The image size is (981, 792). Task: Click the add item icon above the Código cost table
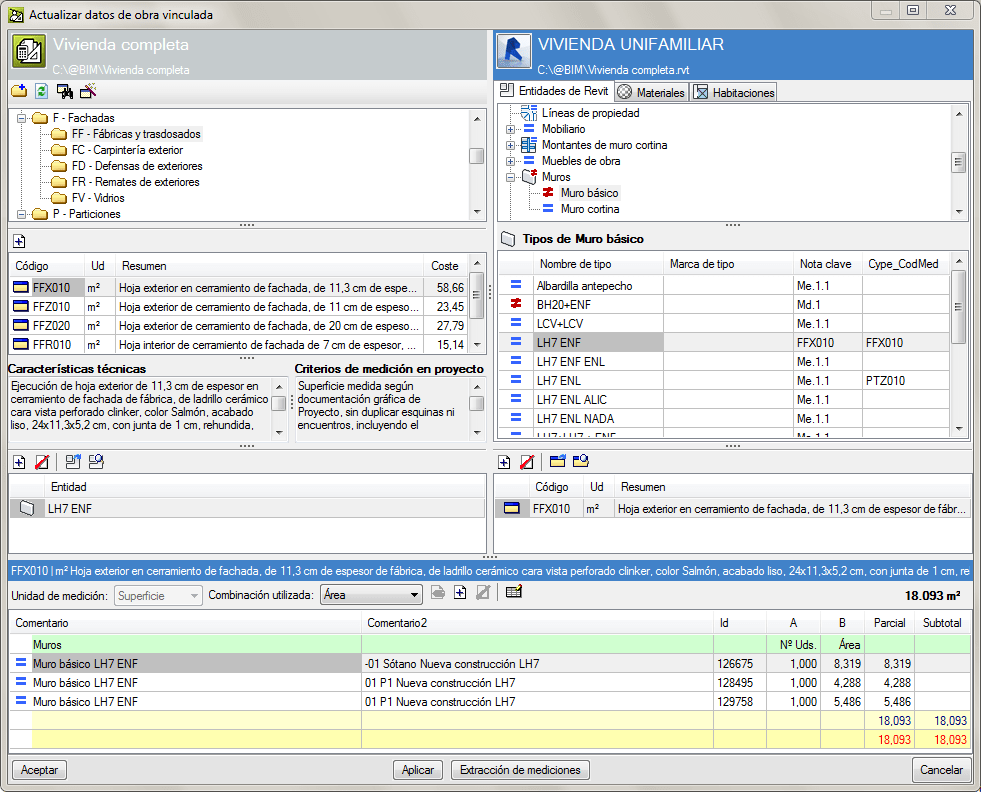pyautogui.click(x=19, y=241)
